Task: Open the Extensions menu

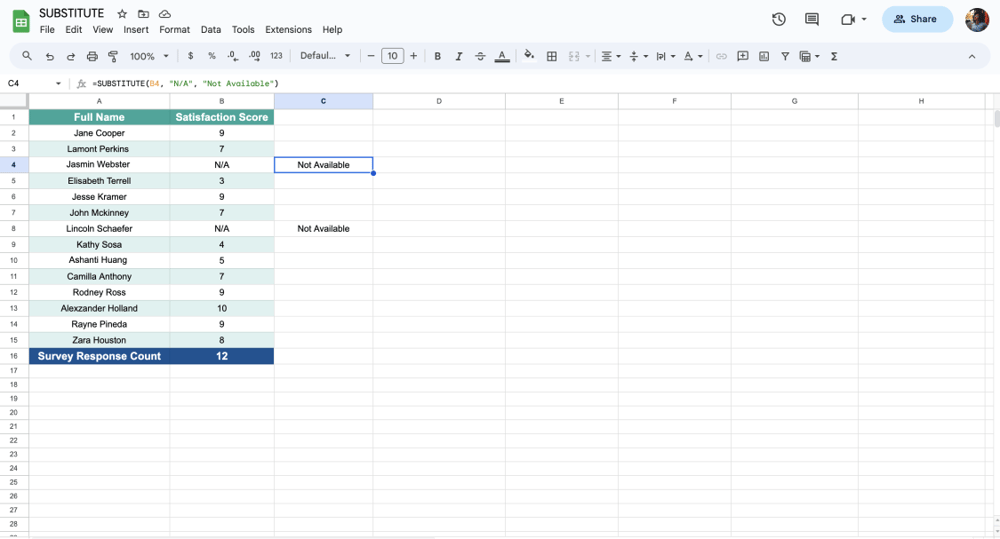Action: pyautogui.click(x=288, y=30)
